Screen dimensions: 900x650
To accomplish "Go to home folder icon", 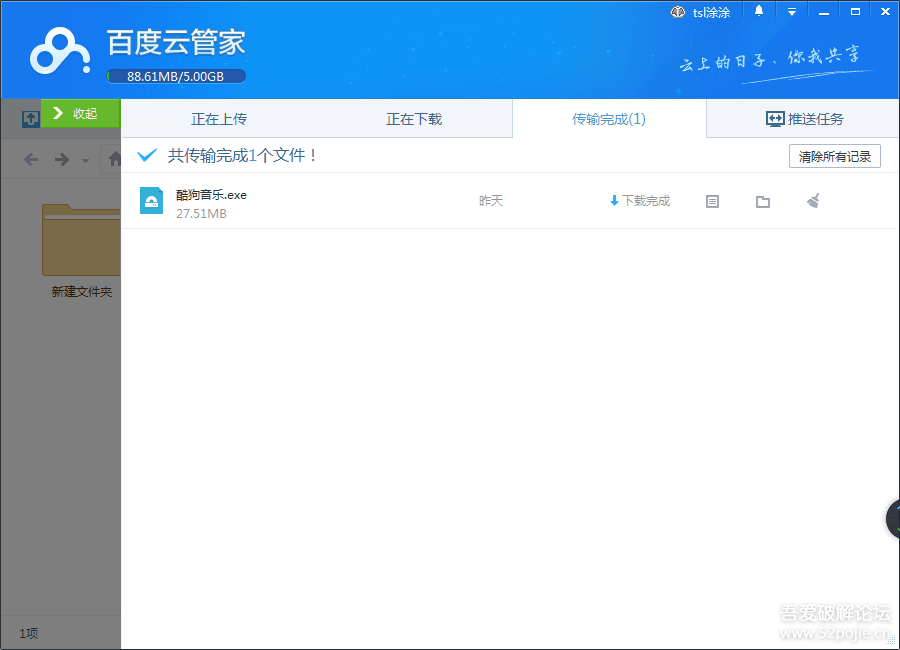I will click(x=114, y=158).
